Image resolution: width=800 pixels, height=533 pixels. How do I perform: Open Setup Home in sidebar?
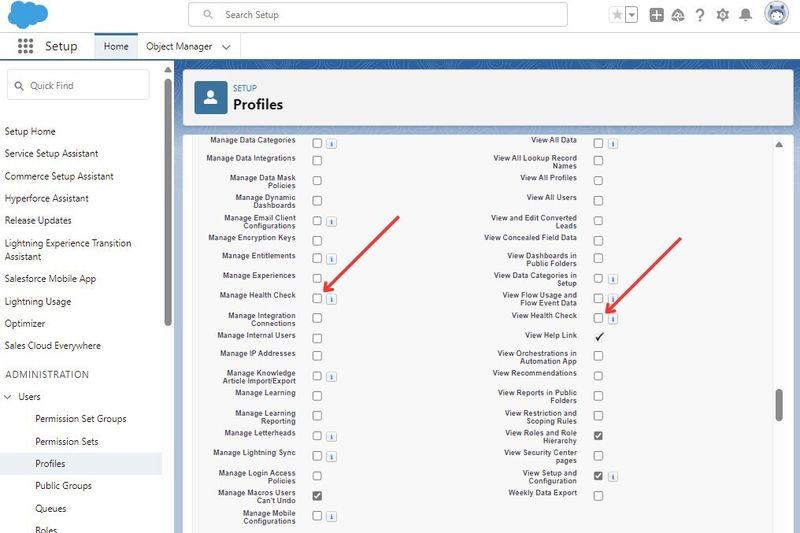(x=30, y=131)
